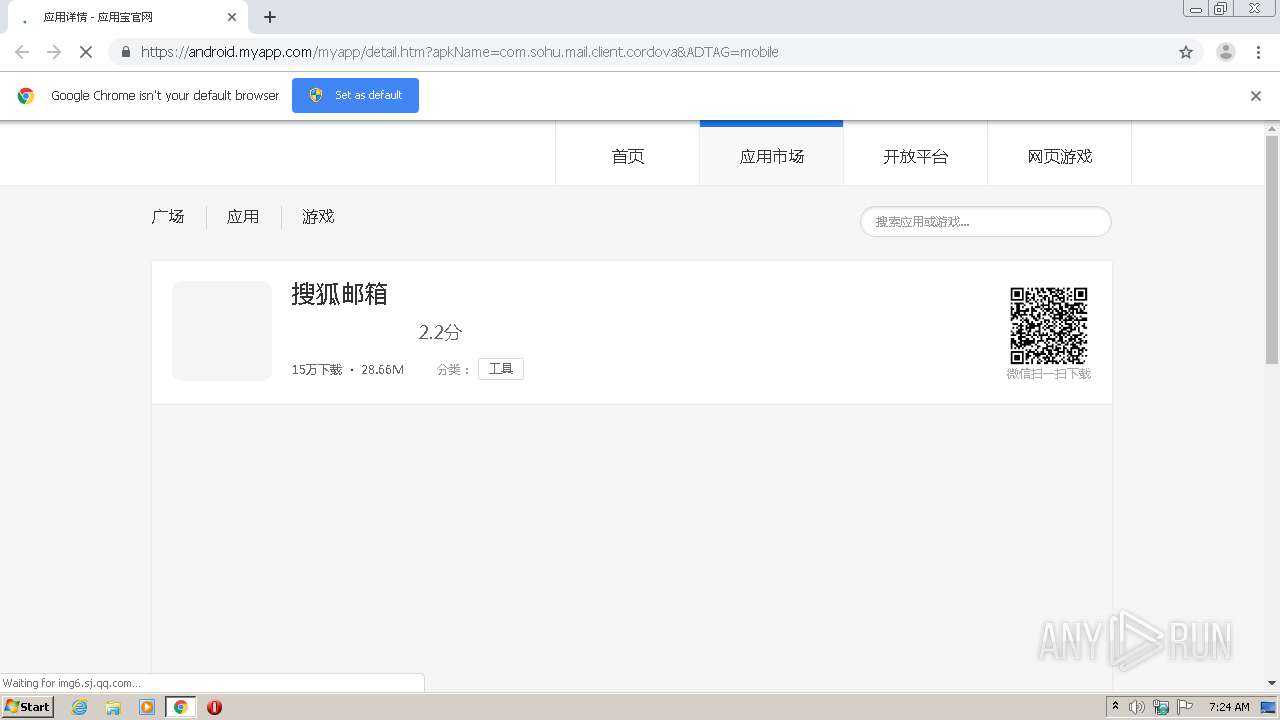Launch Internet Explorer from taskbar
The image size is (1280, 720).
[80, 707]
